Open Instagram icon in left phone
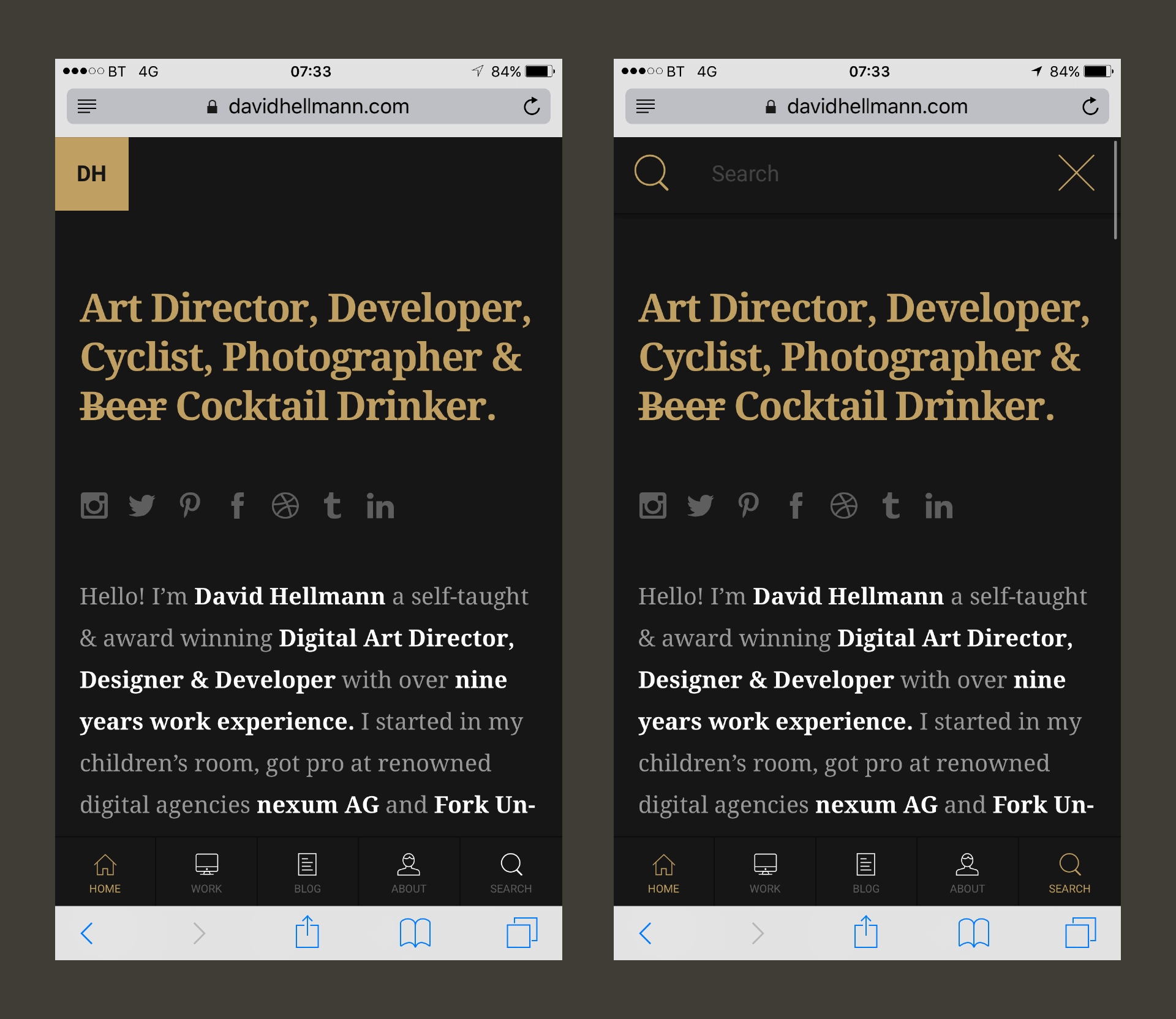 (94, 506)
